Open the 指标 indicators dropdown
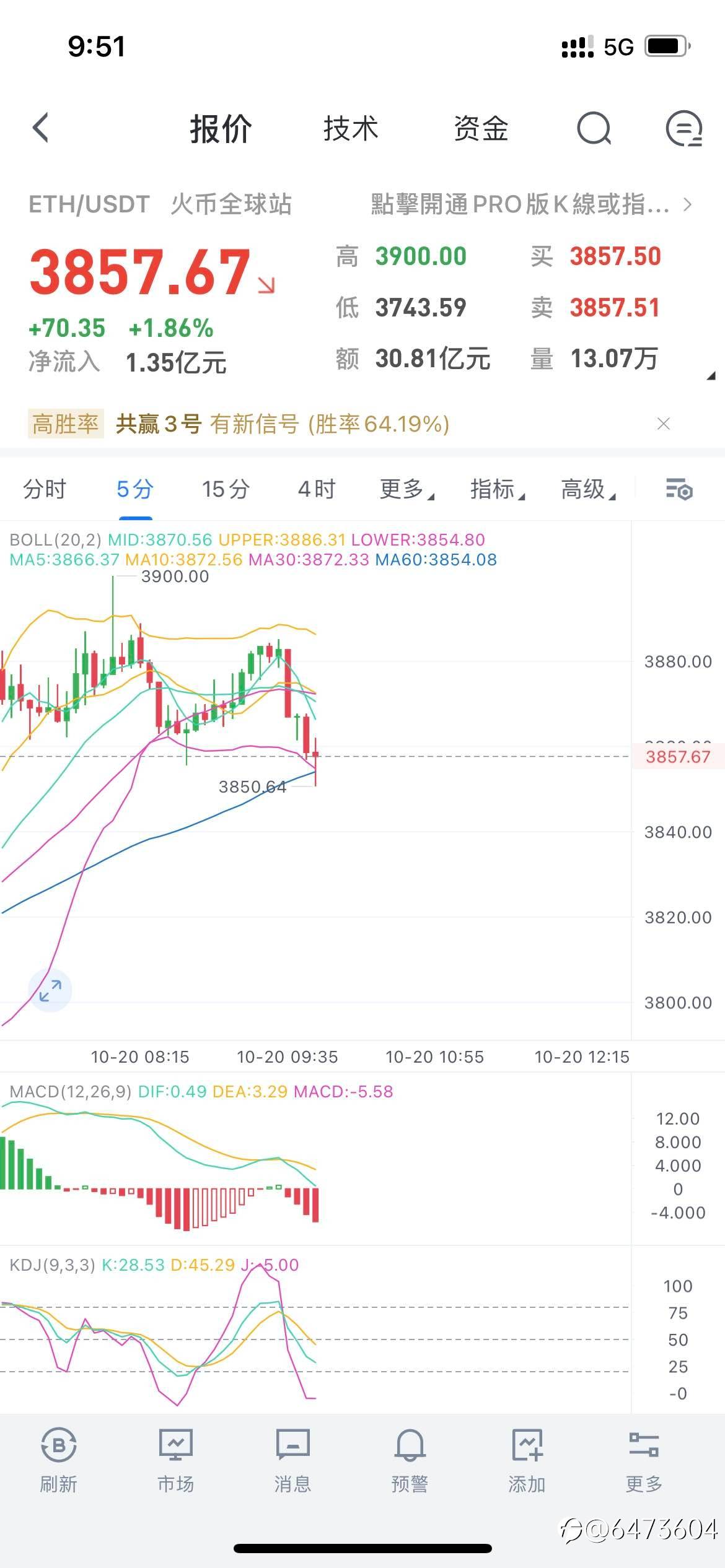 tap(497, 489)
